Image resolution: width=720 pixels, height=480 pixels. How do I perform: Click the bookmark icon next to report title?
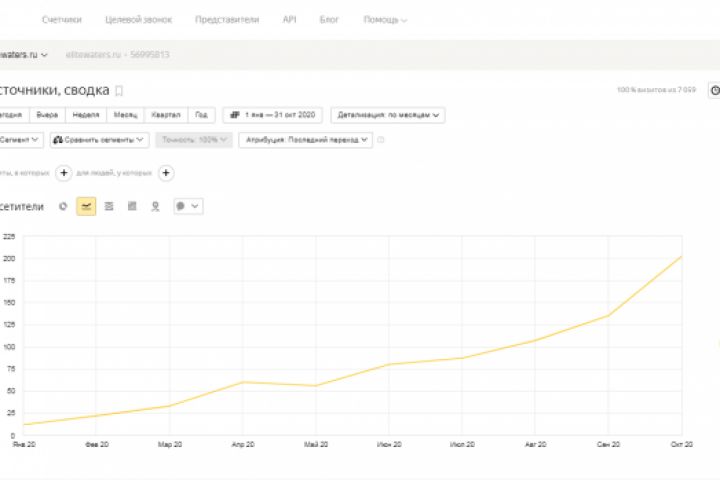(119, 91)
